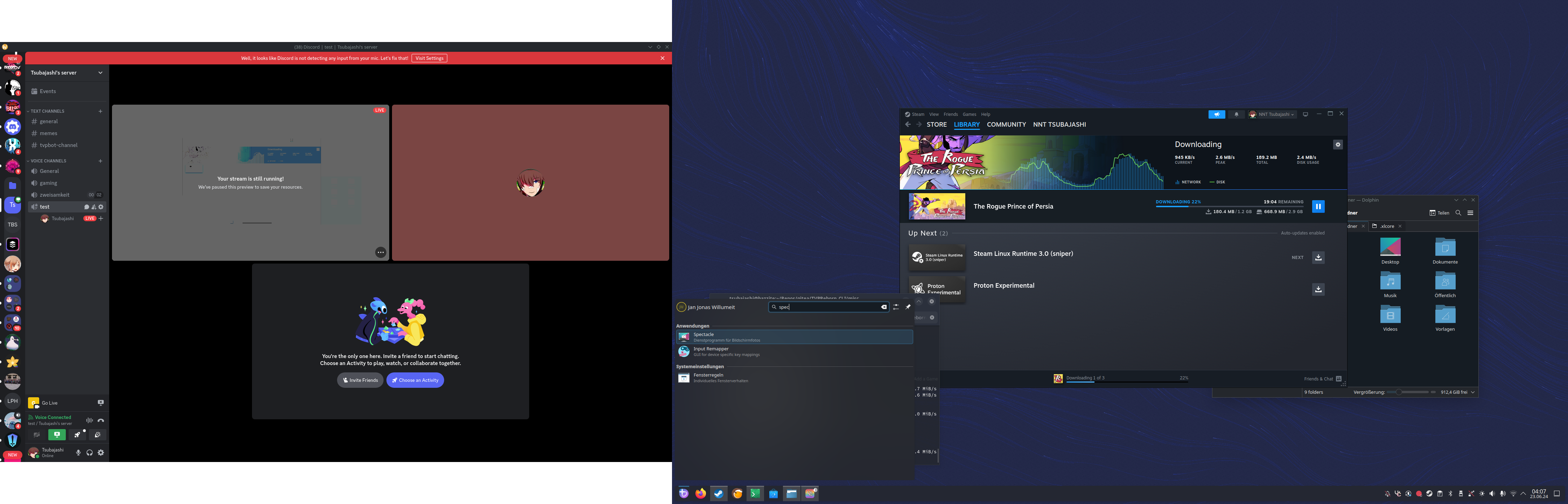
Task: Expand the Tsubajashi's server dropdown
Action: 100,72
